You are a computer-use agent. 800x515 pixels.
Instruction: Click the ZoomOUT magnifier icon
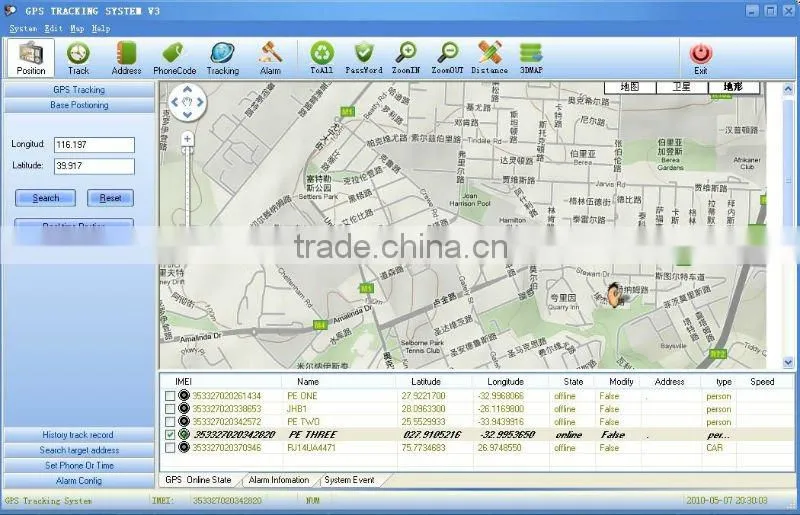coord(448,53)
